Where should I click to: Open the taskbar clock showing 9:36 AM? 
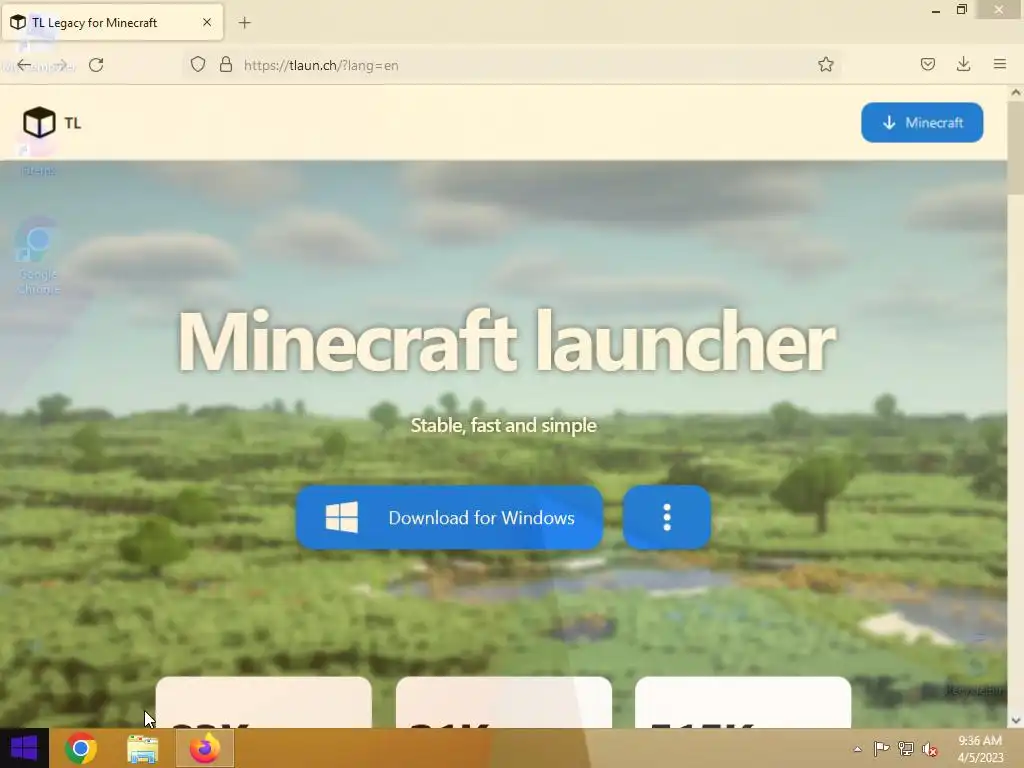click(x=980, y=748)
